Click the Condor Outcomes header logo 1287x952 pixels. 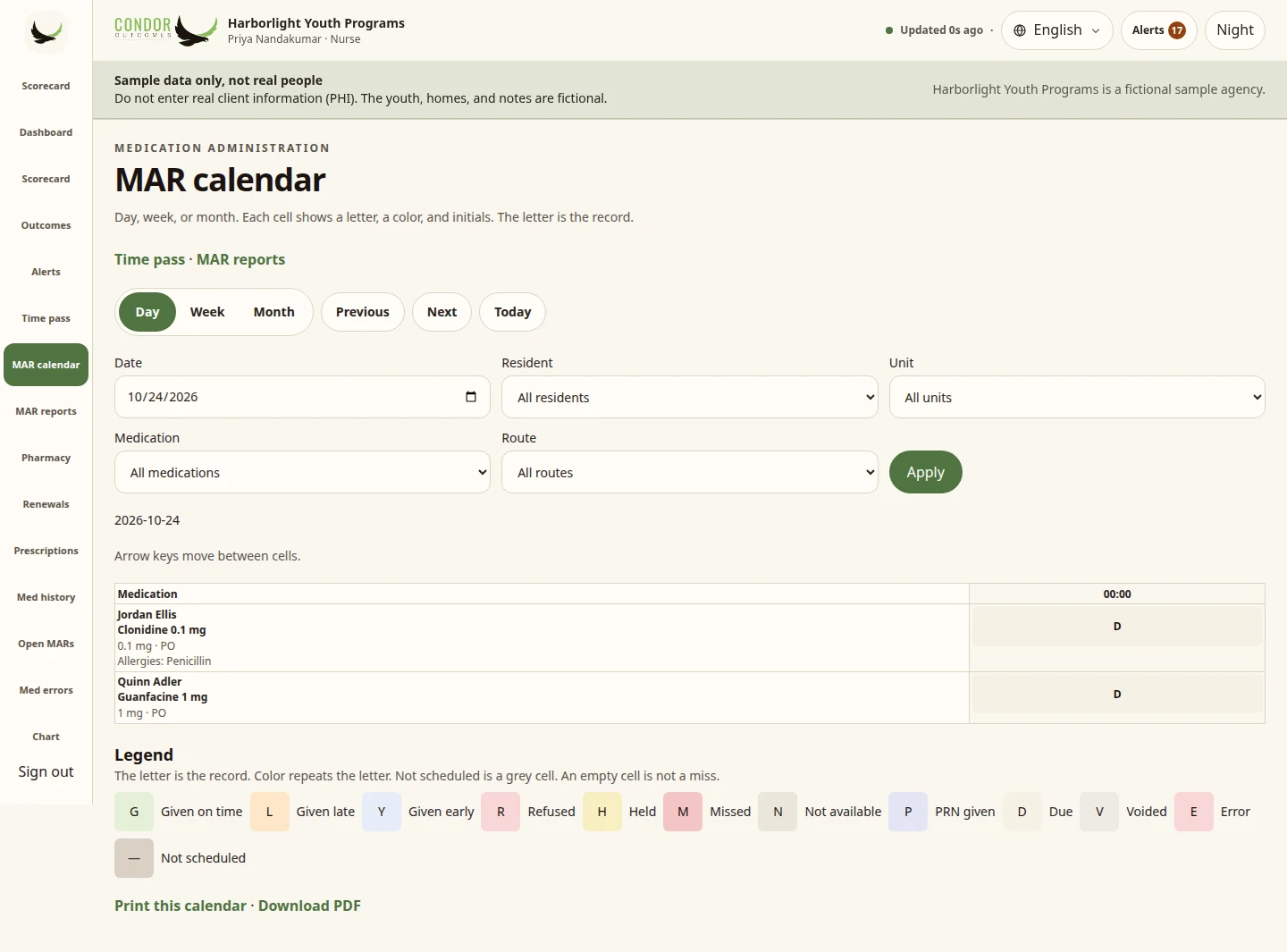[x=166, y=30]
